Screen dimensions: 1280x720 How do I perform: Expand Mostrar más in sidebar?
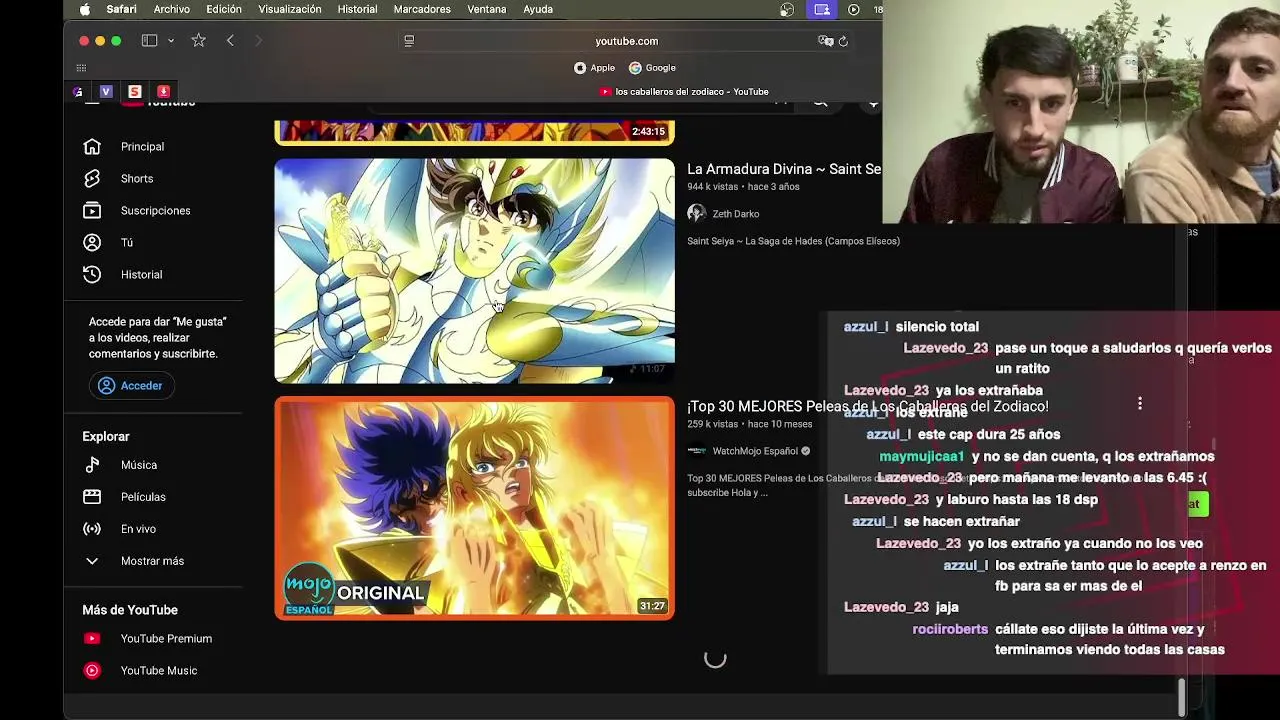(153, 561)
